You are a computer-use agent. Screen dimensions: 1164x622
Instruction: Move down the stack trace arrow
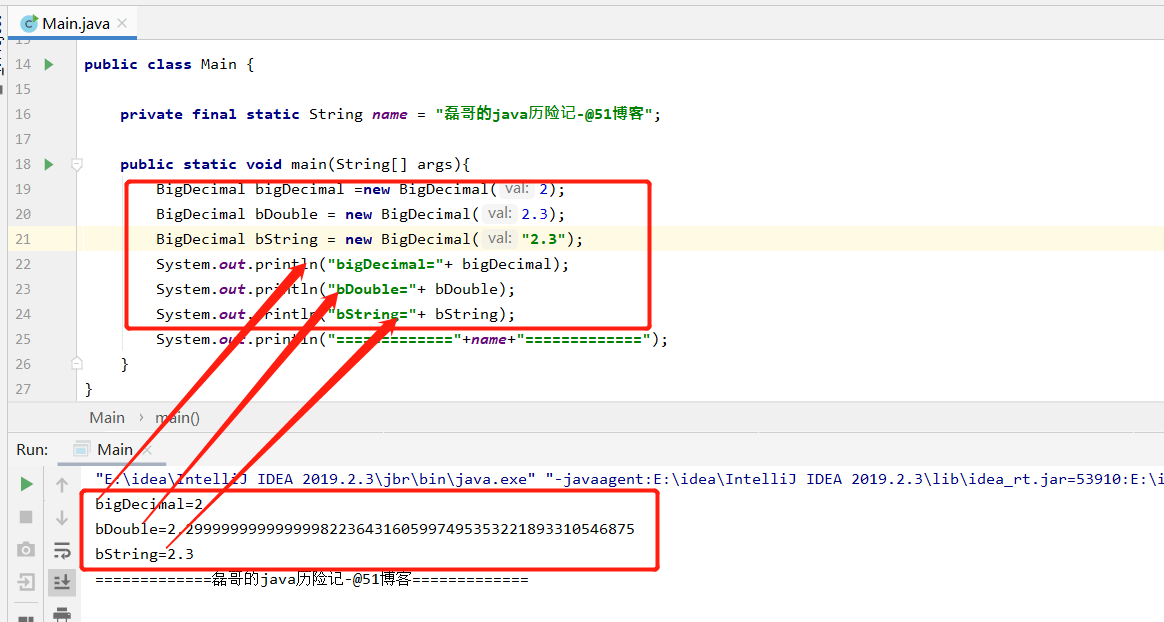pos(62,517)
